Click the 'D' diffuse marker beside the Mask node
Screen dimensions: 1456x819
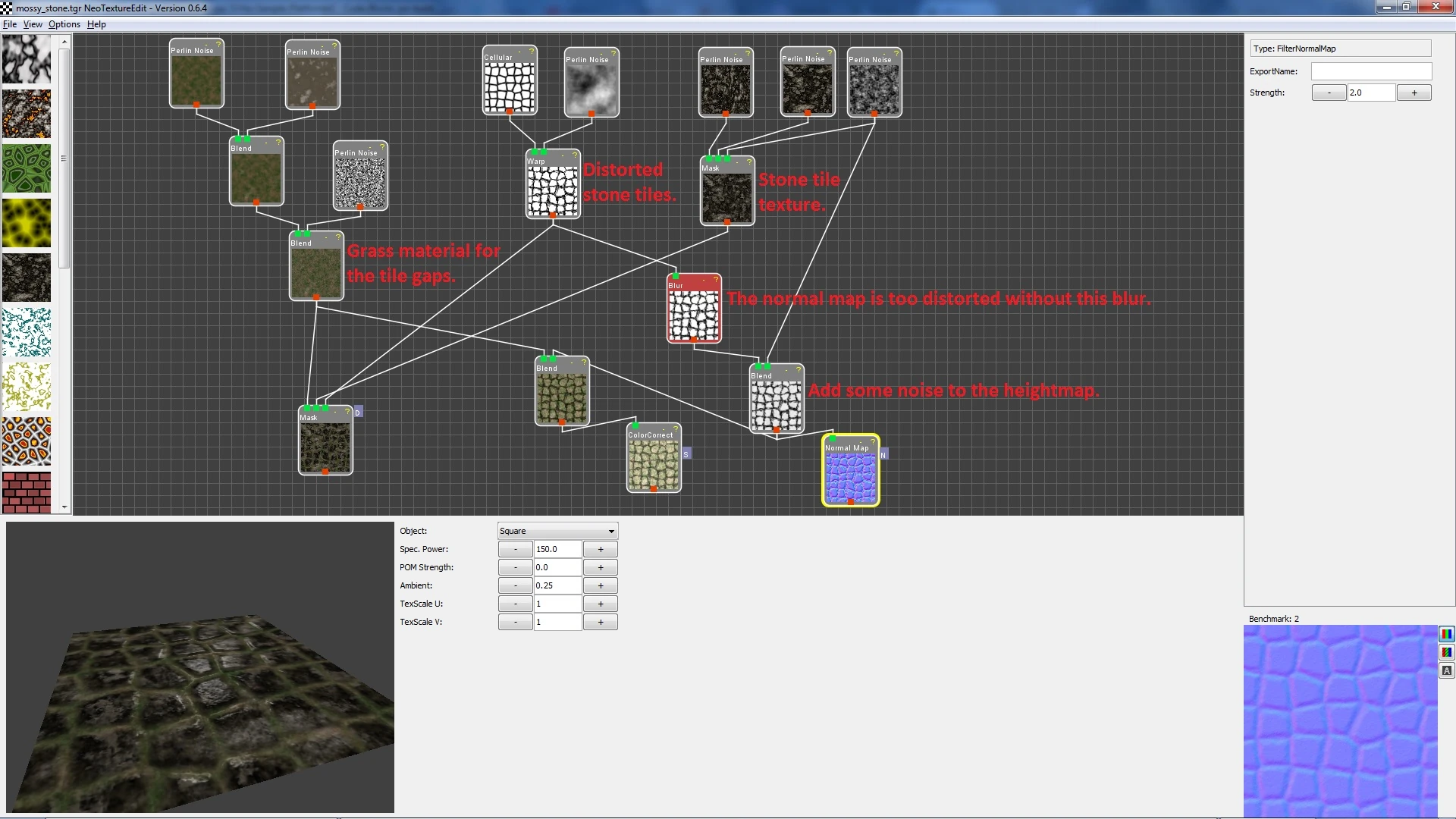358,412
